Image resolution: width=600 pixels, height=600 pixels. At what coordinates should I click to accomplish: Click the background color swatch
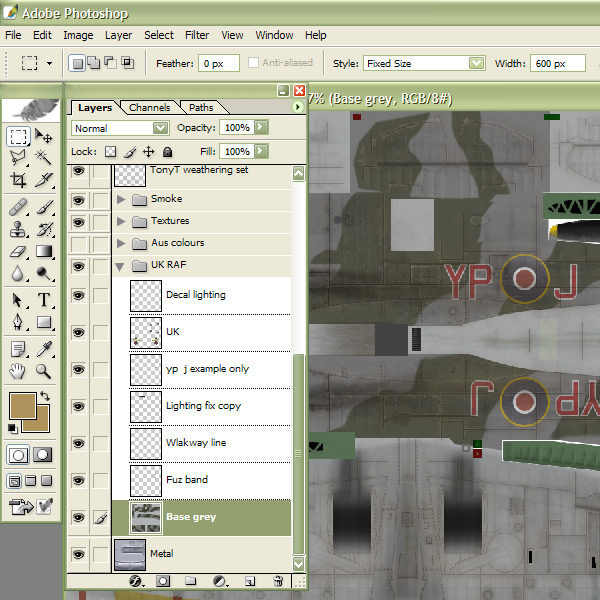point(42,424)
